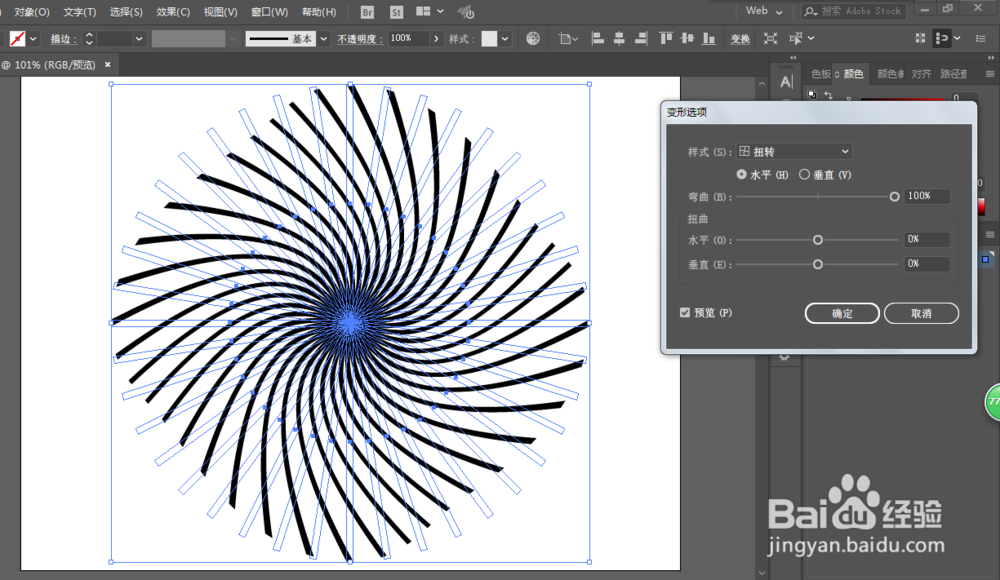Click the 垂直 (E) distortion slider handle

click(x=818, y=264)
